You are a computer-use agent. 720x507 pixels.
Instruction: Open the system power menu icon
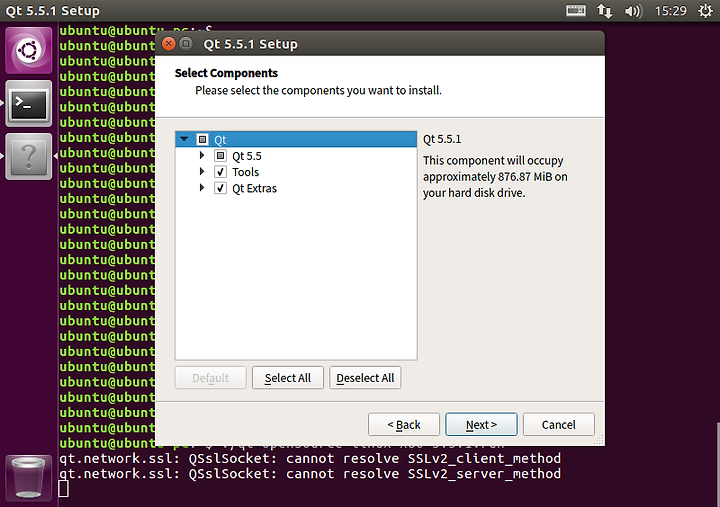(x=705, y=11)
